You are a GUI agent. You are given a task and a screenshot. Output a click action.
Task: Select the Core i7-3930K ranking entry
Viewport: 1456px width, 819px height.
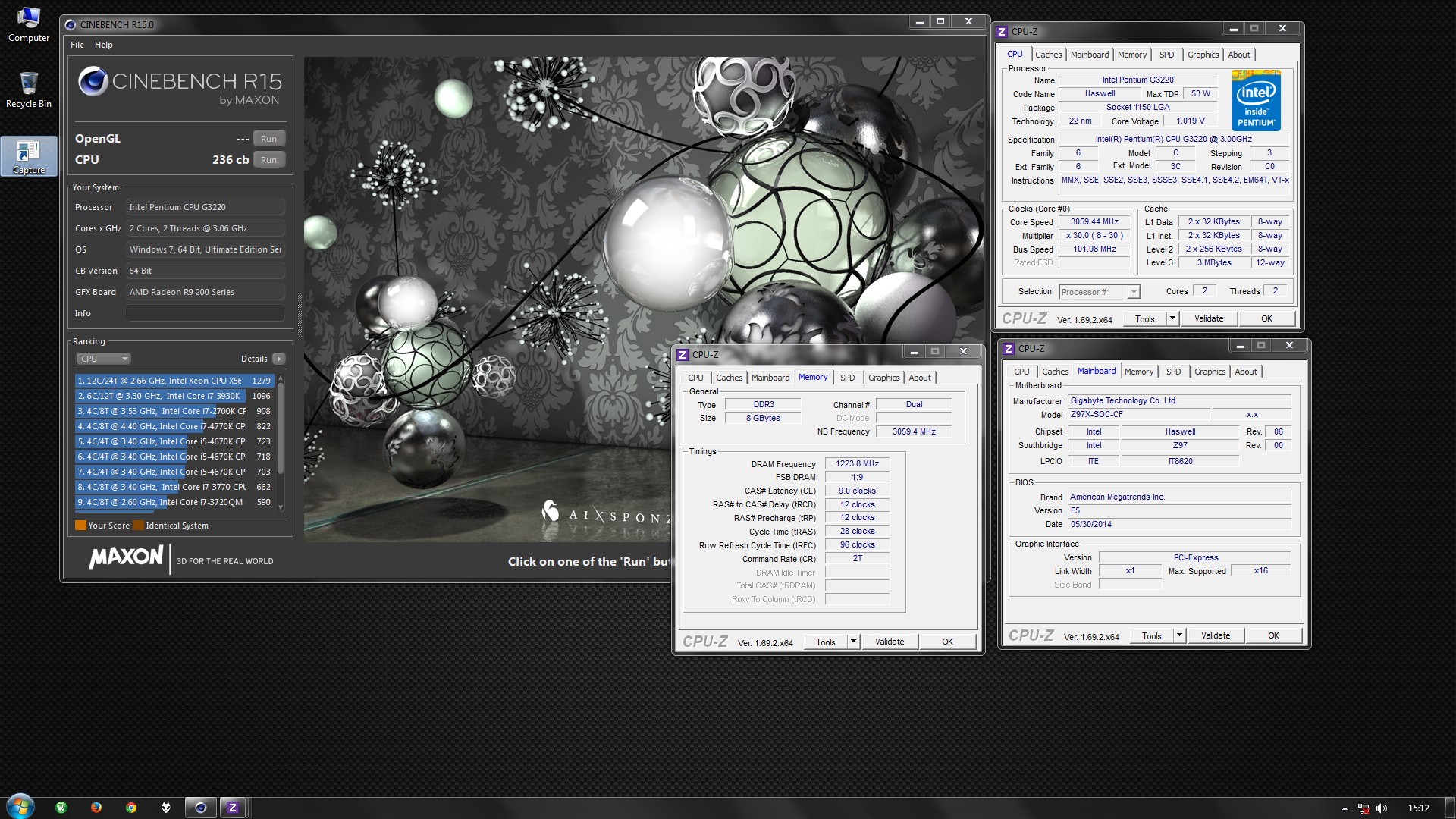(x=174, y=396)
